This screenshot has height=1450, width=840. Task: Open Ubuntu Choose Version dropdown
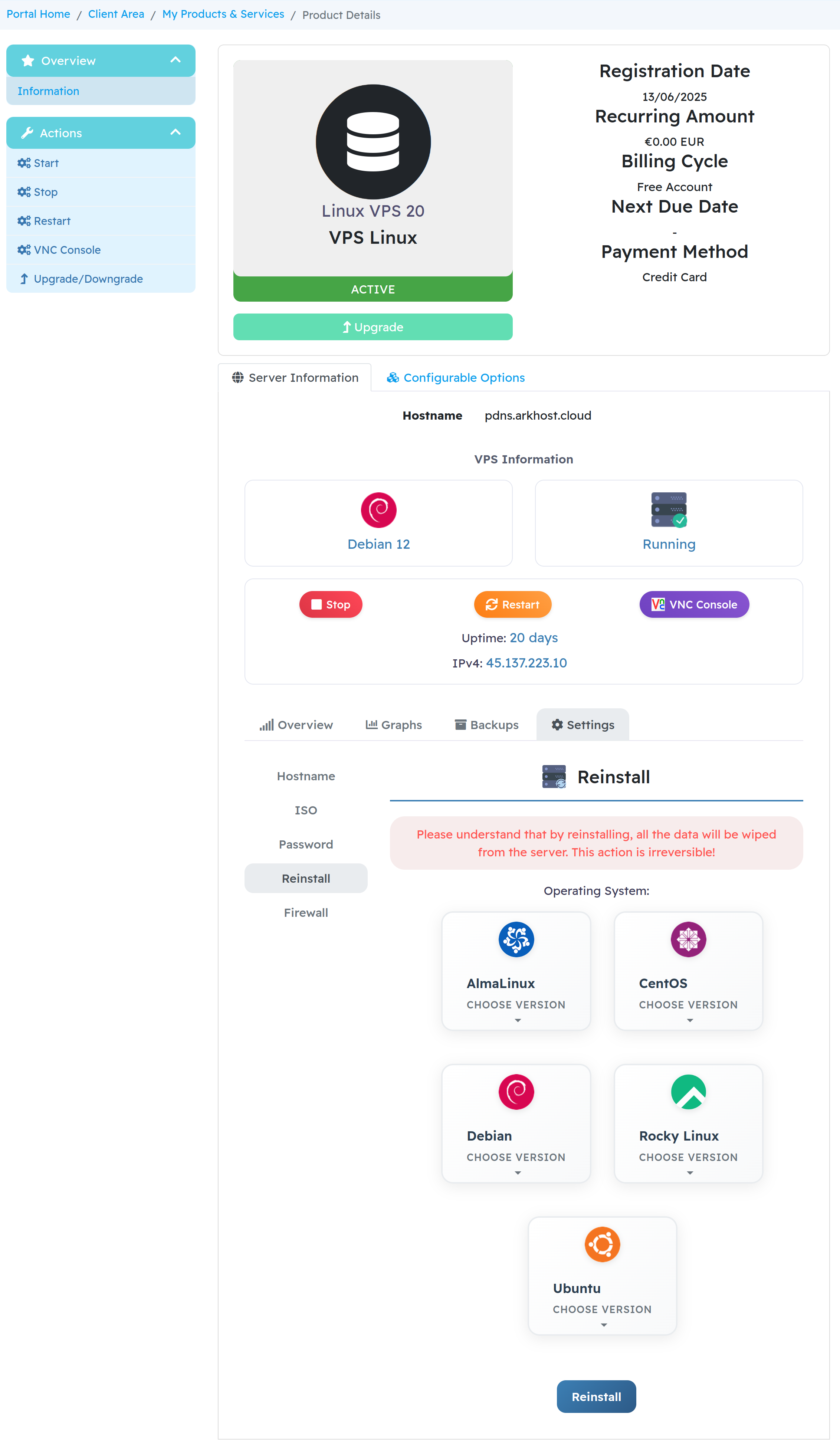pyautogui.click(x=603, y=1315)
